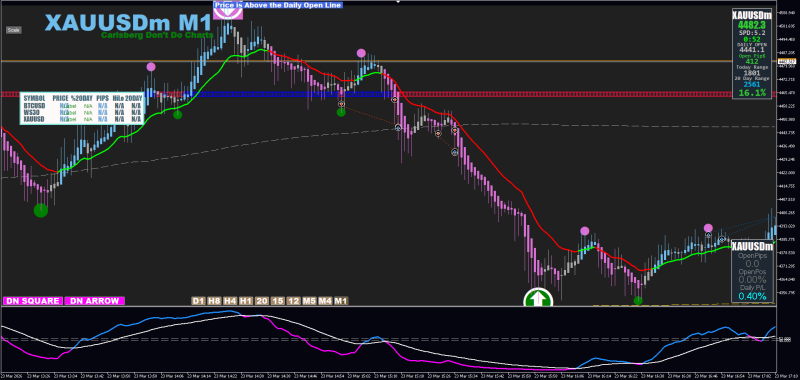
Task: Switch chart to M1 timeframe
Action: (341, 301)
